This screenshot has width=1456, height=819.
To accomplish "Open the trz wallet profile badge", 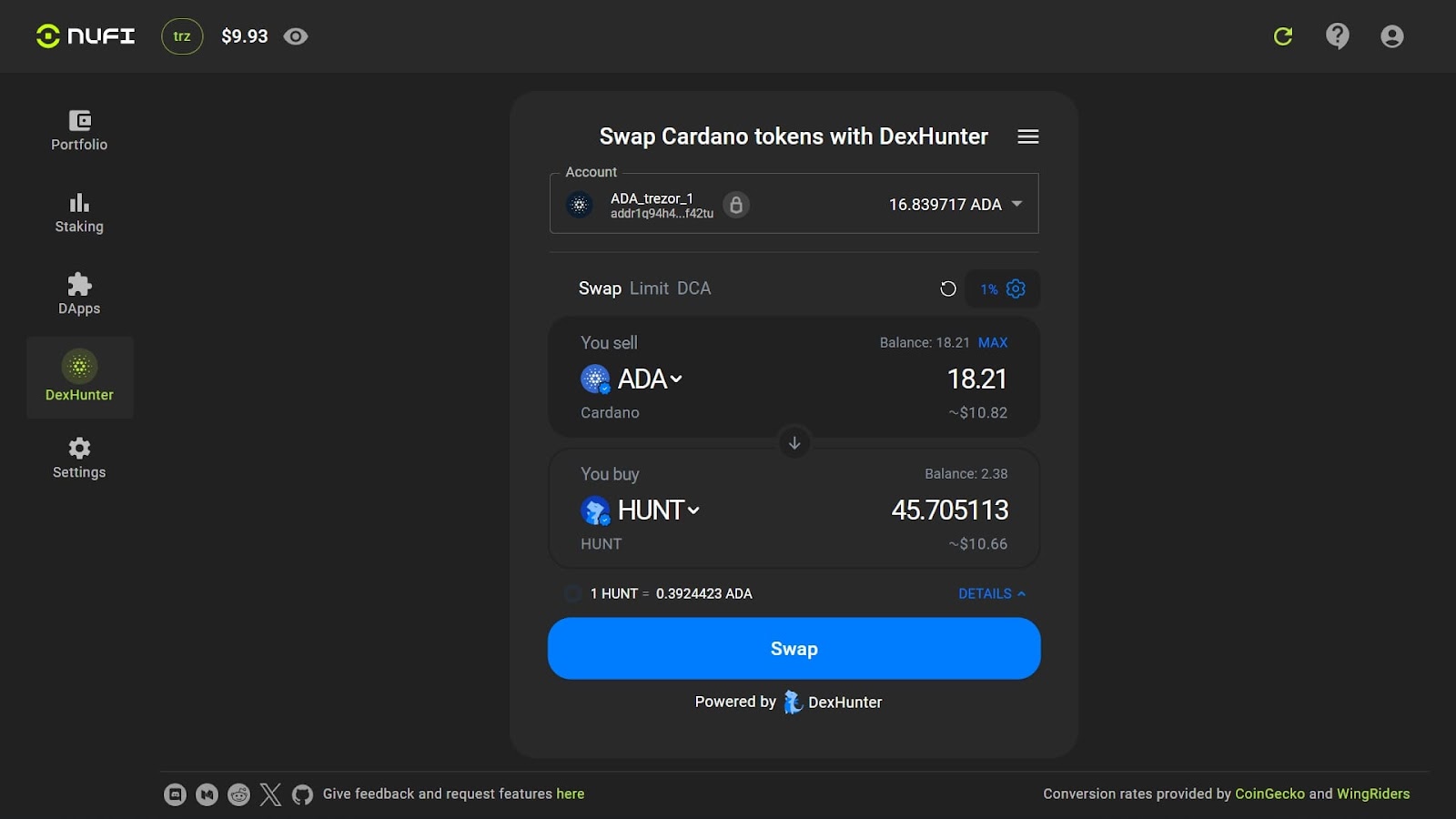I will (182, 36).
